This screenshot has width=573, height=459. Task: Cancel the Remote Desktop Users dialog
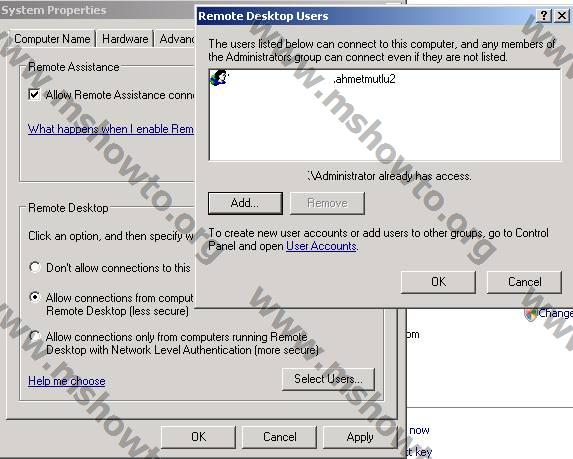(524, 282)
